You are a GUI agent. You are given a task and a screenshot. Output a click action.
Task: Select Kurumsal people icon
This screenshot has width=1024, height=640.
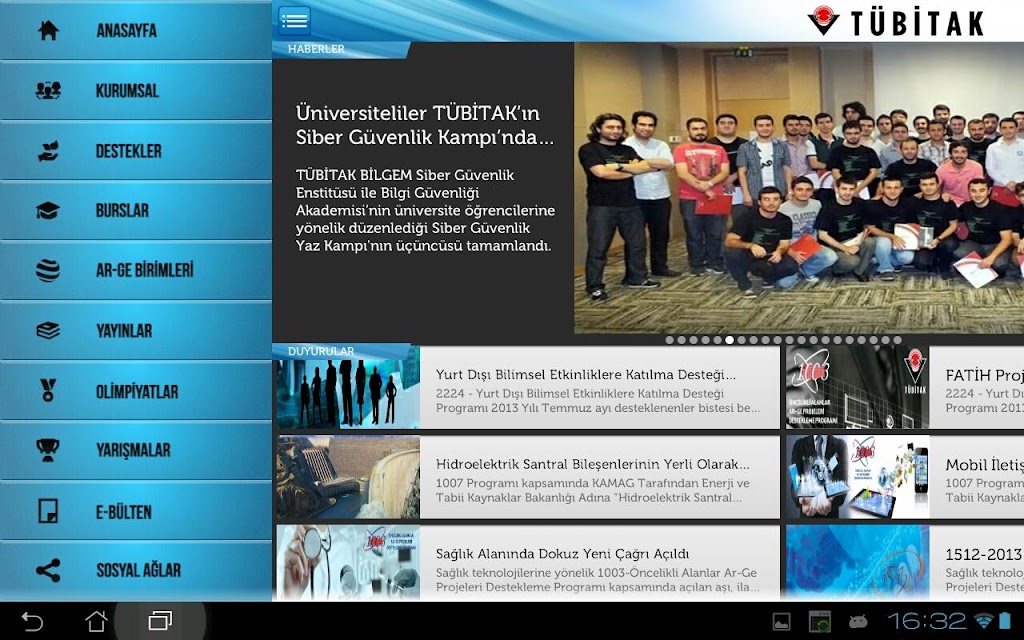(x=48, y=90)
